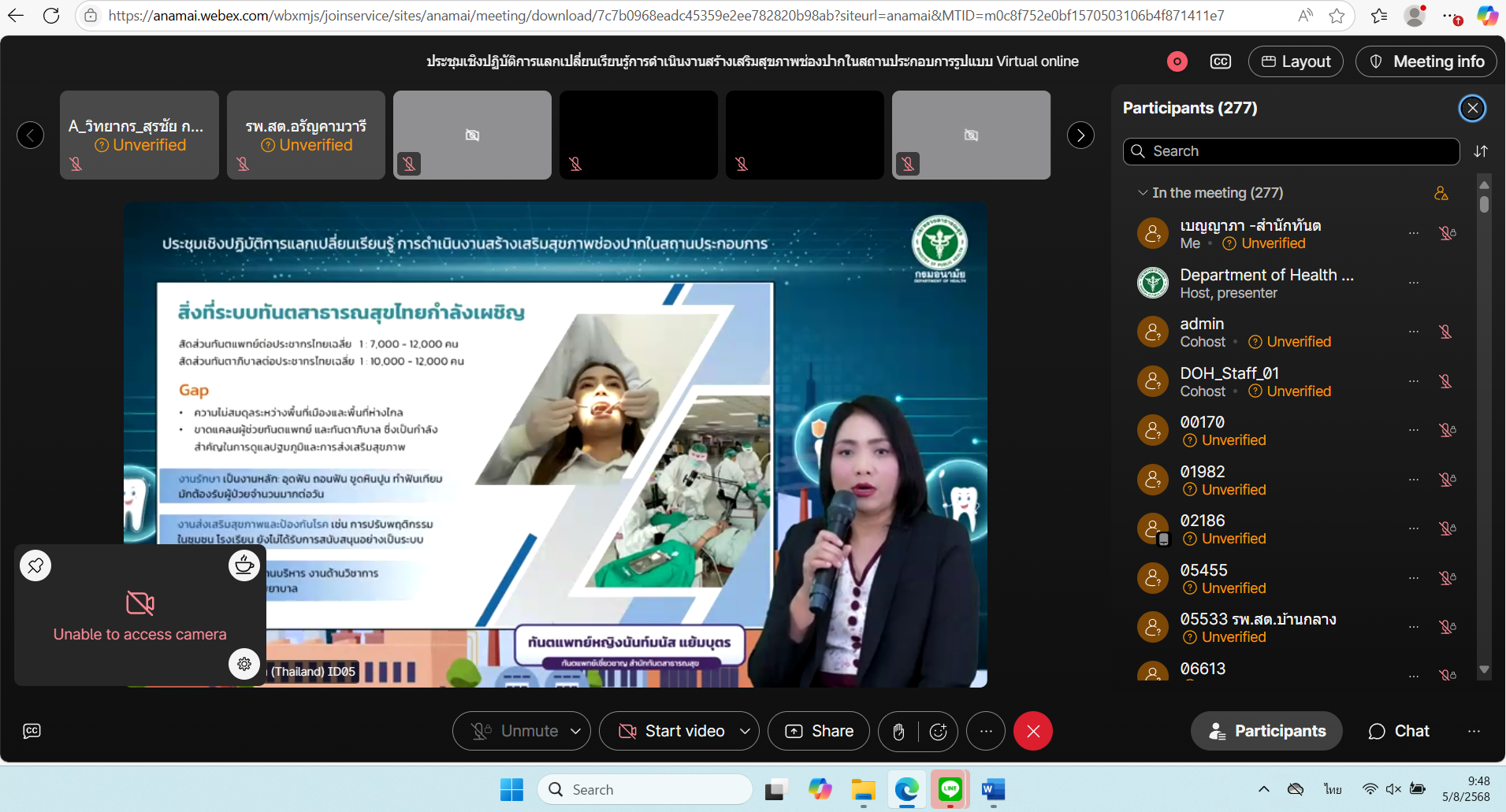Collapse the In the meeting section
1506x812 pixels.
coord(1142,193)
